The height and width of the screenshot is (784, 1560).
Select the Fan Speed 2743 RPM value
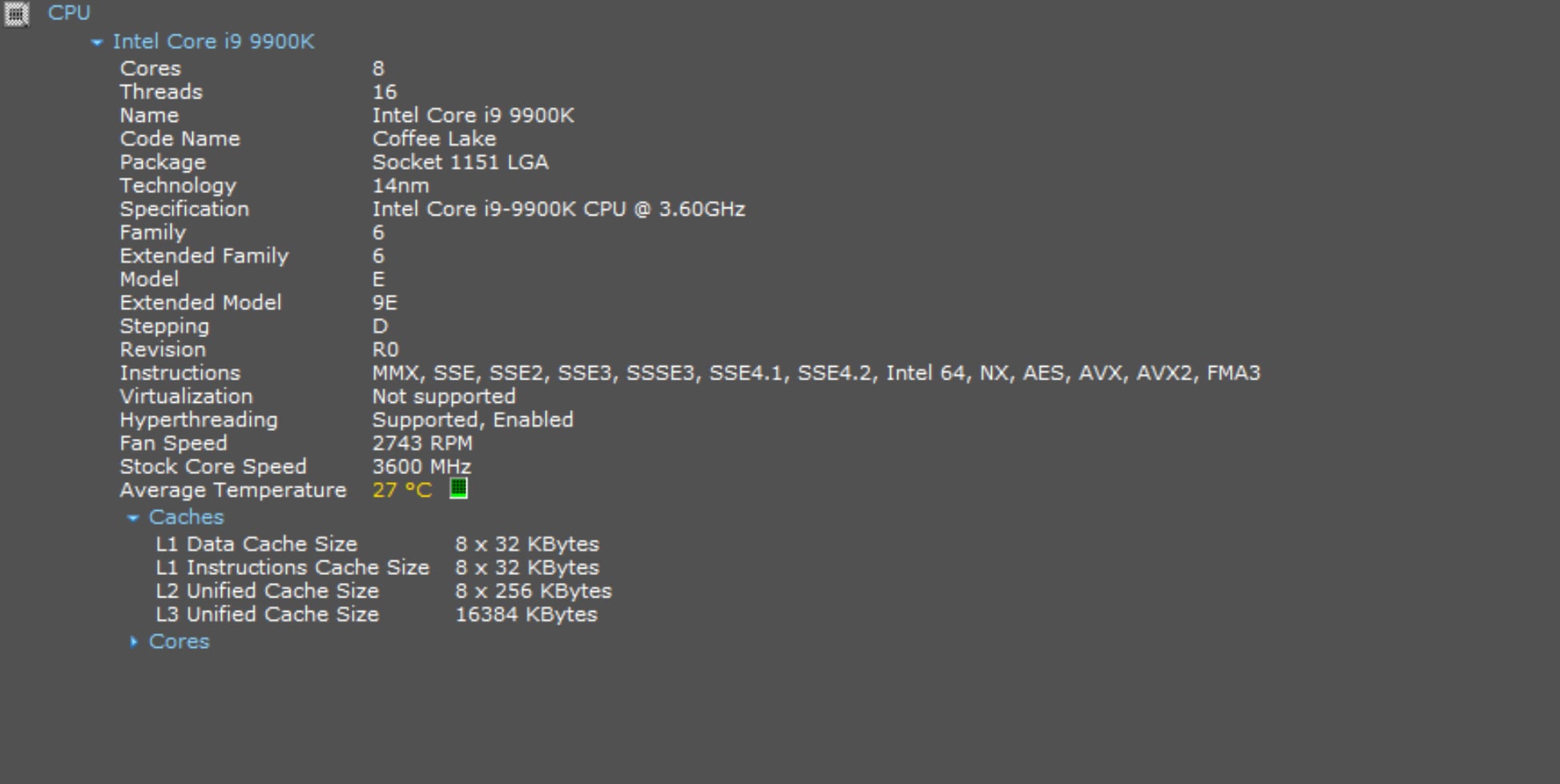pyautogui.click(x=421, y=444)
